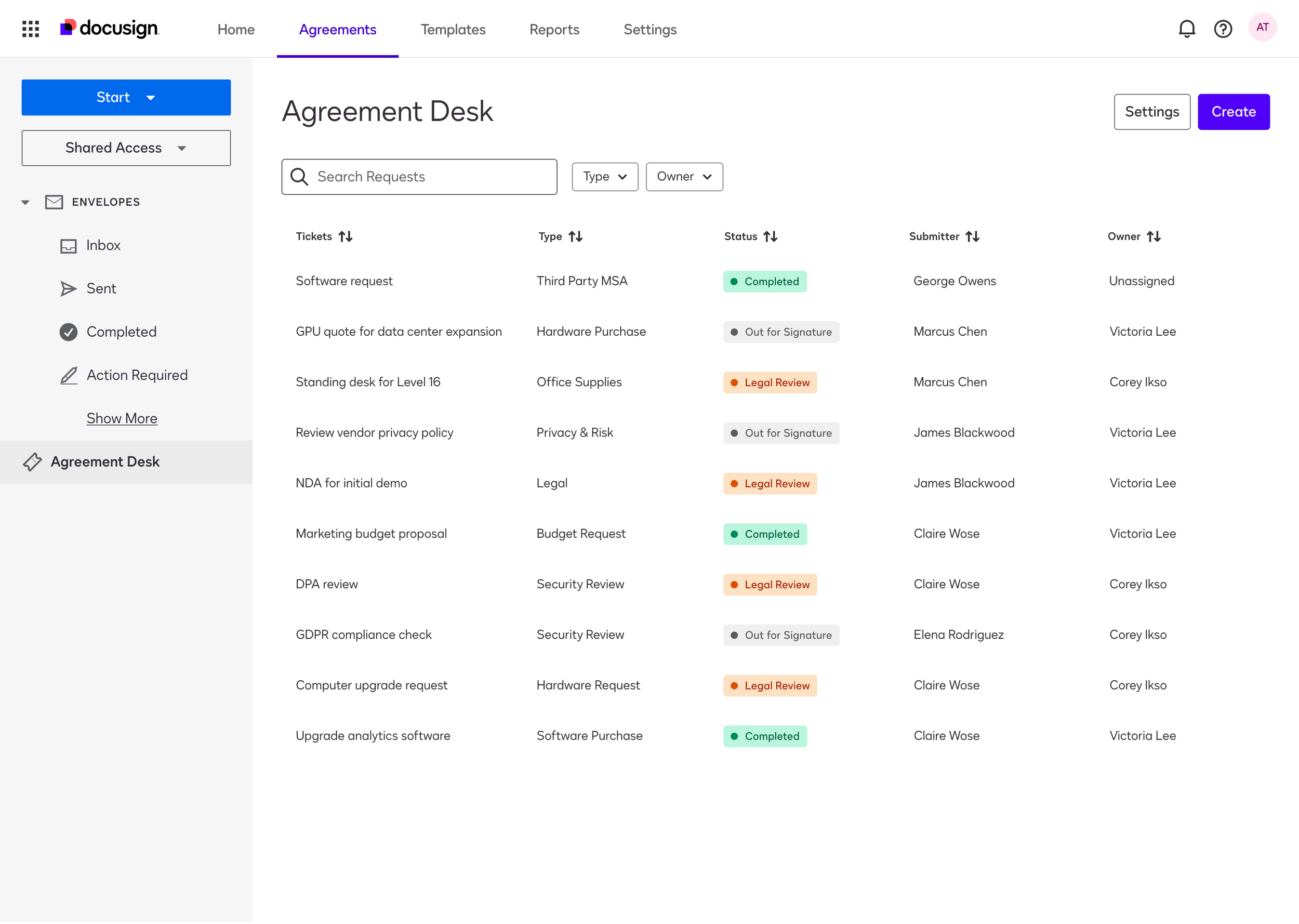Screen dimensions: 1299x924
Task: Click the Docusign logo
Action: point(110,29)
